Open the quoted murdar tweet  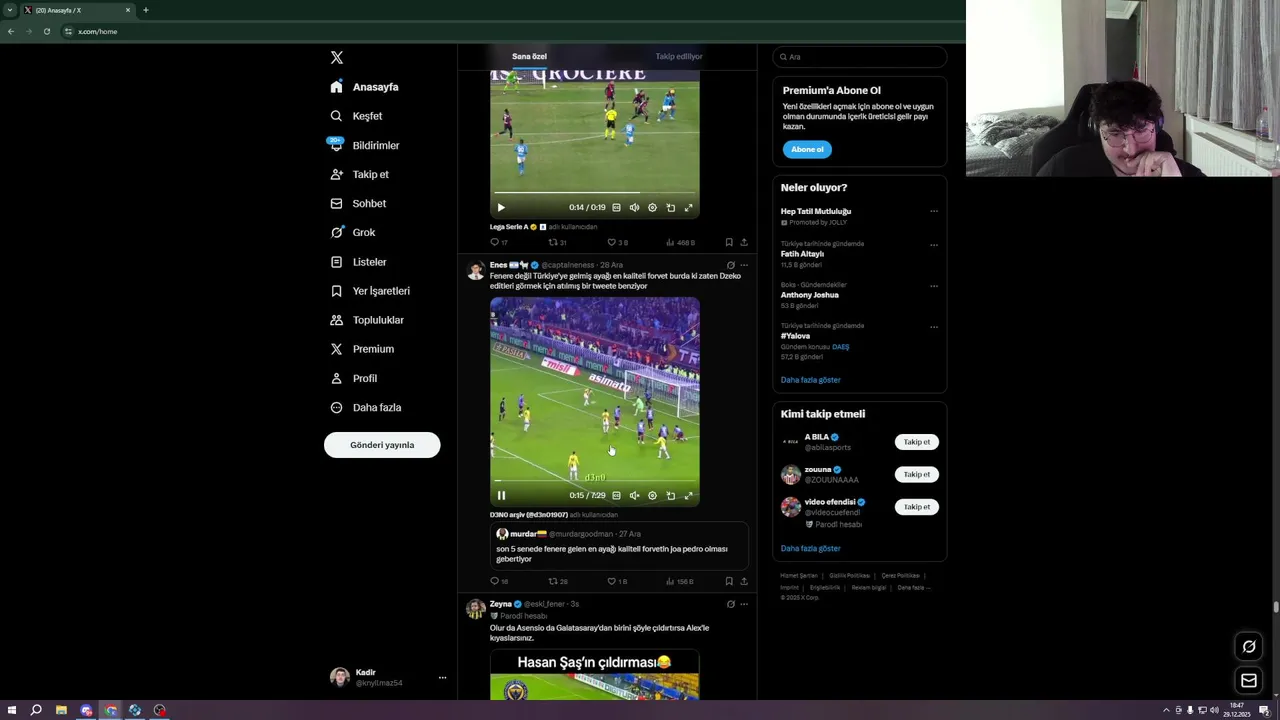click(619, 546)
